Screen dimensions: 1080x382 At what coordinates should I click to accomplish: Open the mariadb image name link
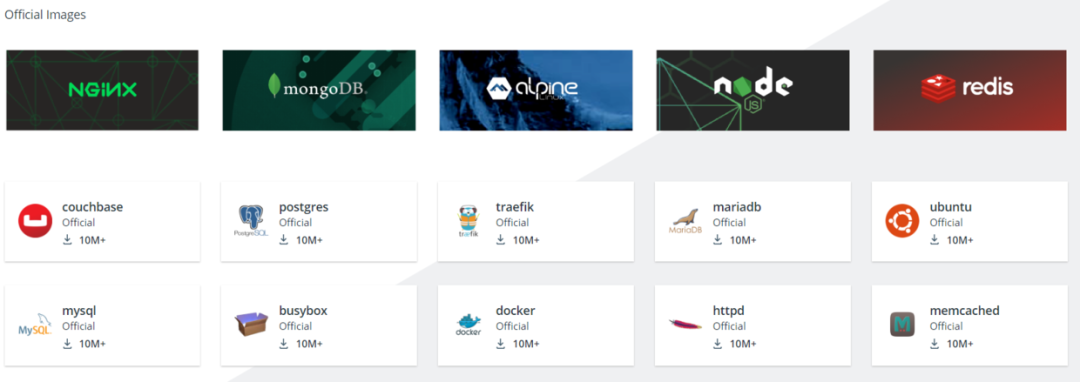pos(737,207)
